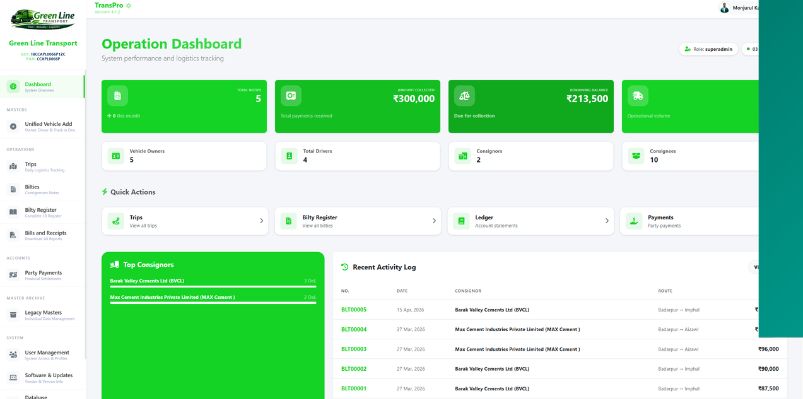Open Trips in the sidebar menu
This screenshot has width=803, height=399.
(43, 166)
